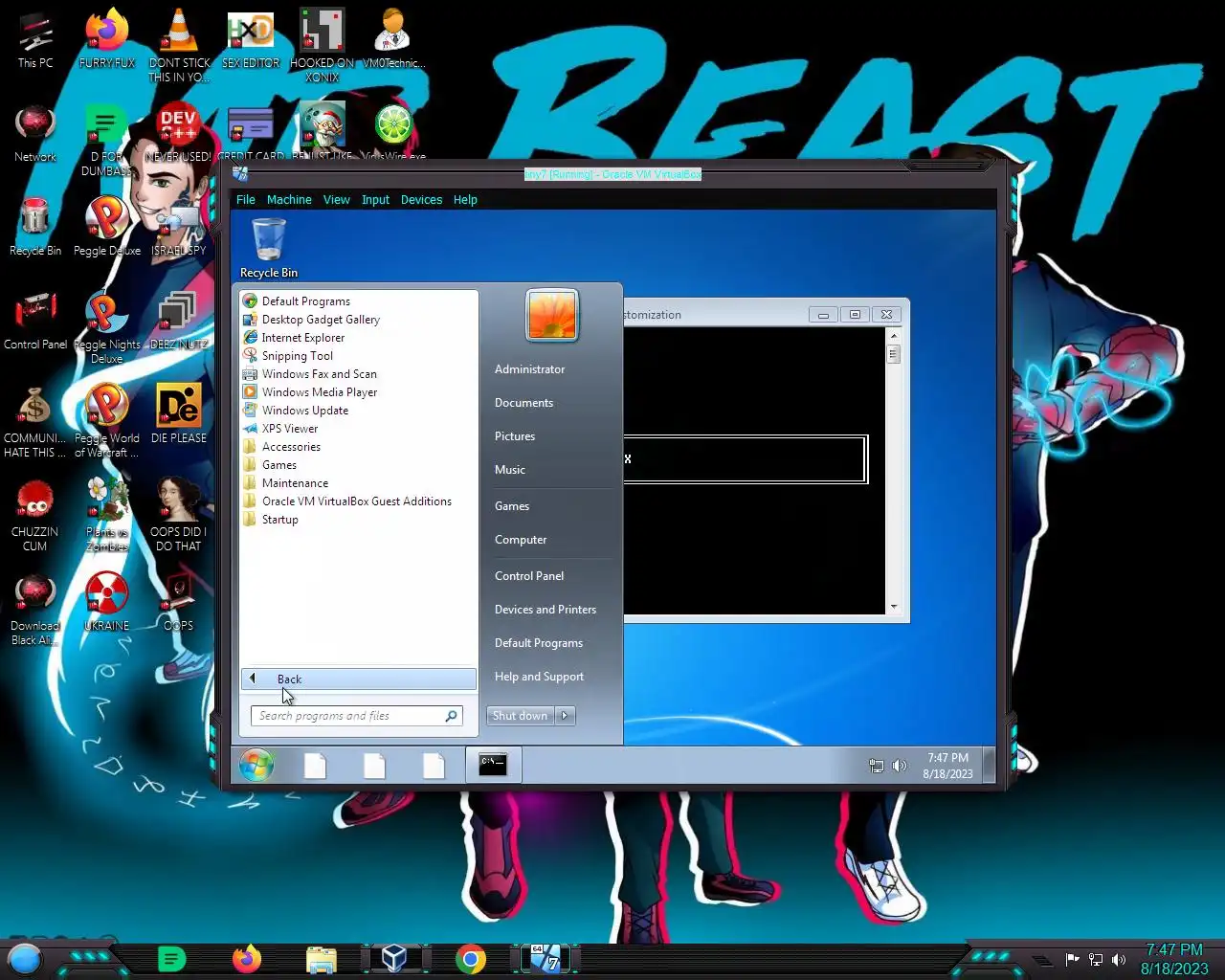Expand the Startup folder

tap(359, 520)
